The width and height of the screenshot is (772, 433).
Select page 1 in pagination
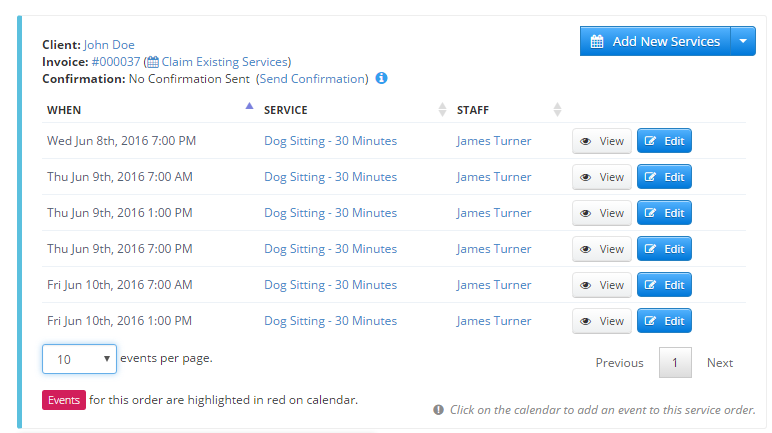675,363
